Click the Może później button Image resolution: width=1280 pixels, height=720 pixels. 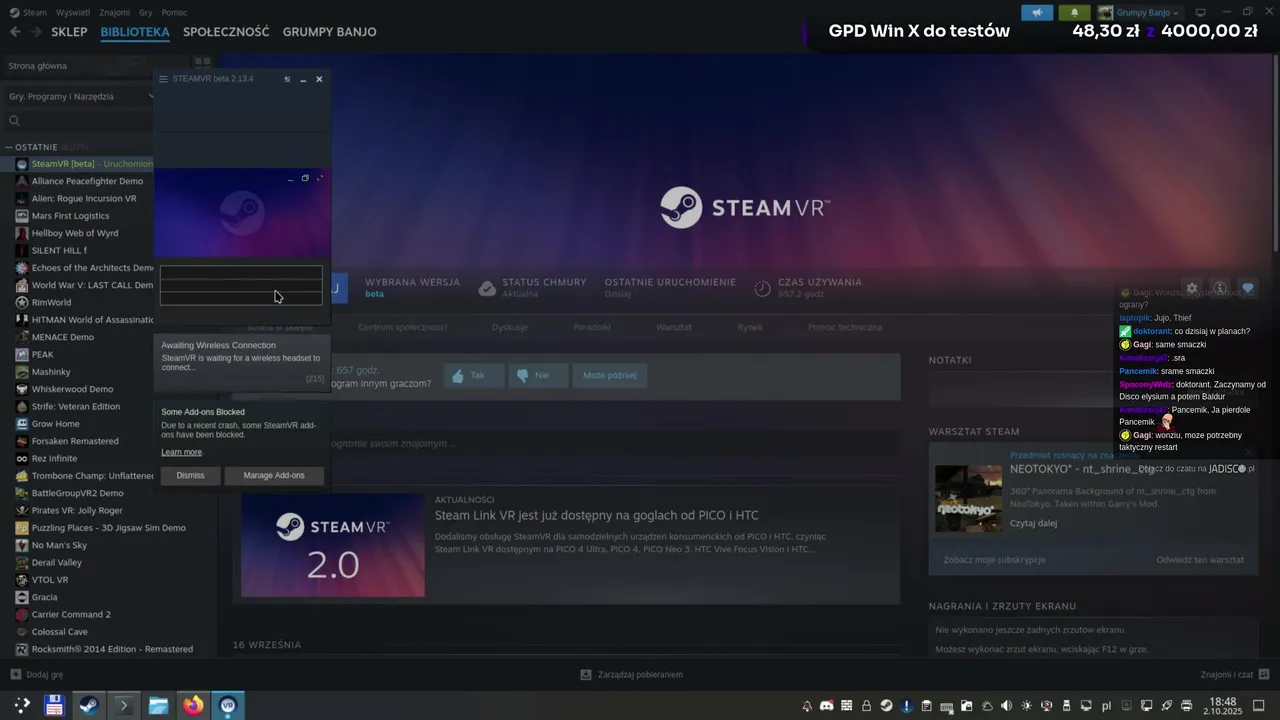(610, 376)
